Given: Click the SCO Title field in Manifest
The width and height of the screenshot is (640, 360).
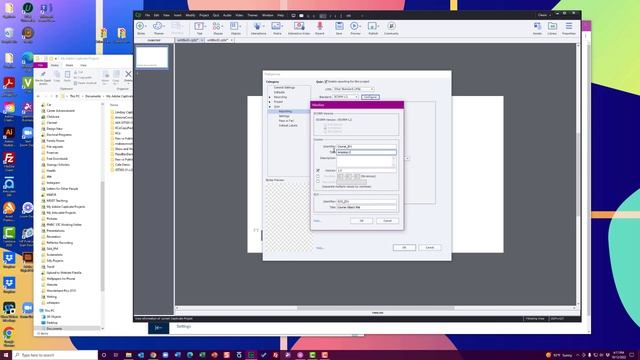Looking at the screenshot, I should tap(366, 207).
